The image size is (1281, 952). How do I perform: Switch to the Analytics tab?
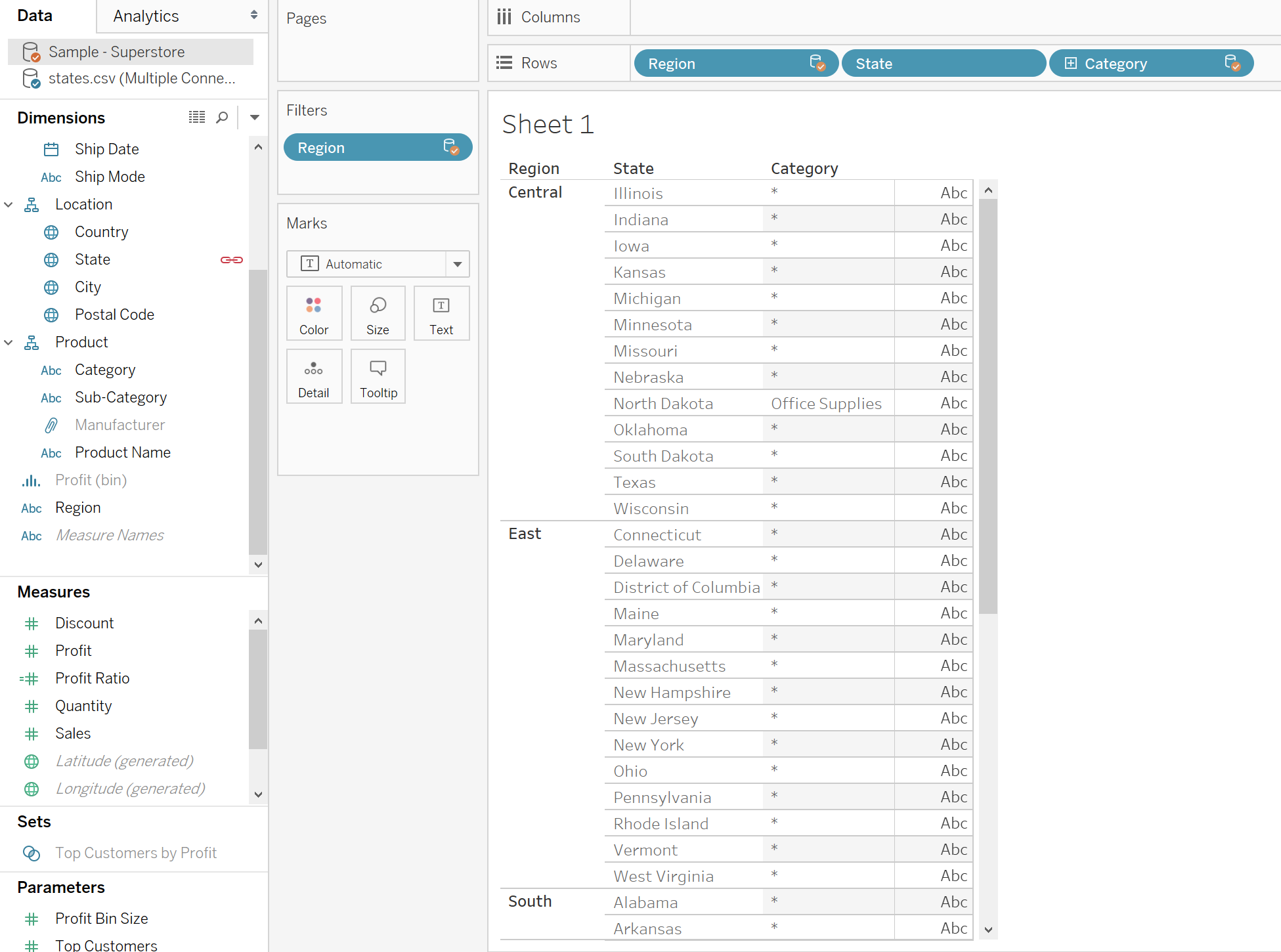tap(145, 16)
